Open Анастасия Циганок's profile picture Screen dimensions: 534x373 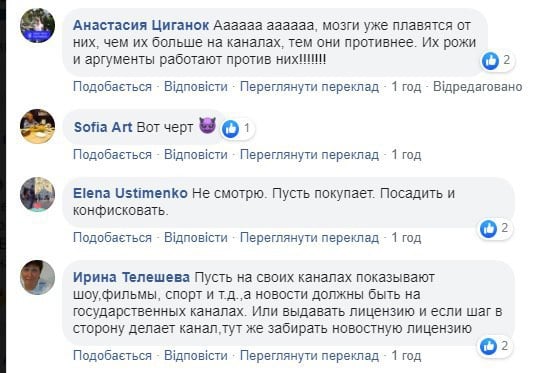pyautogui.click(x=37, y=26)
